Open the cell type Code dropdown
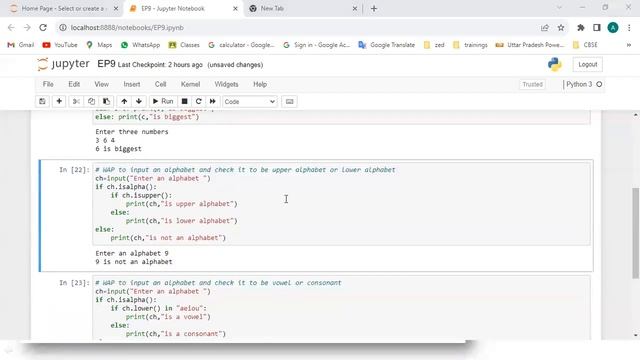 coord(250,102)
